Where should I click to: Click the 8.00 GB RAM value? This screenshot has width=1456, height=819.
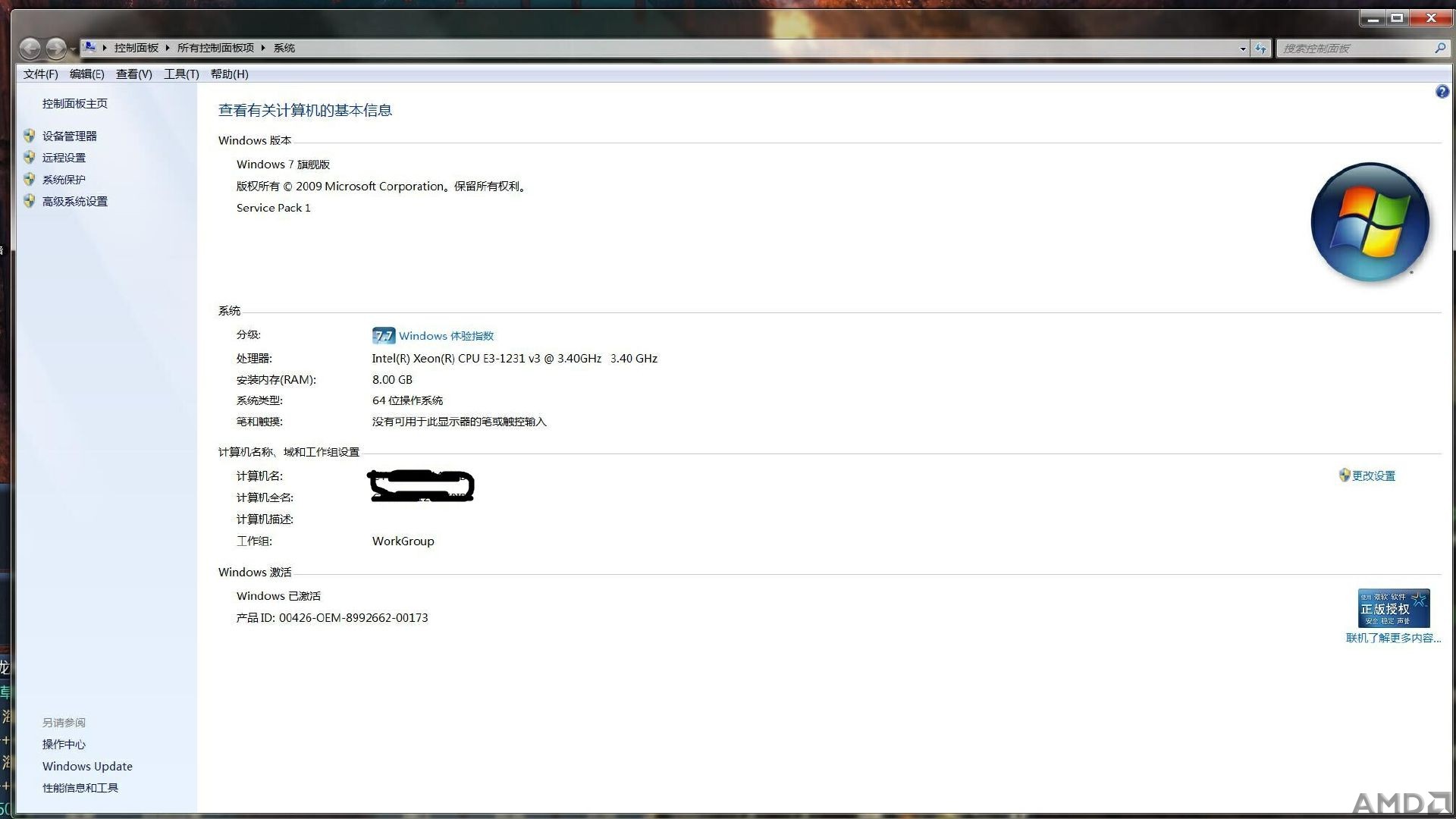tap(392, 379)
